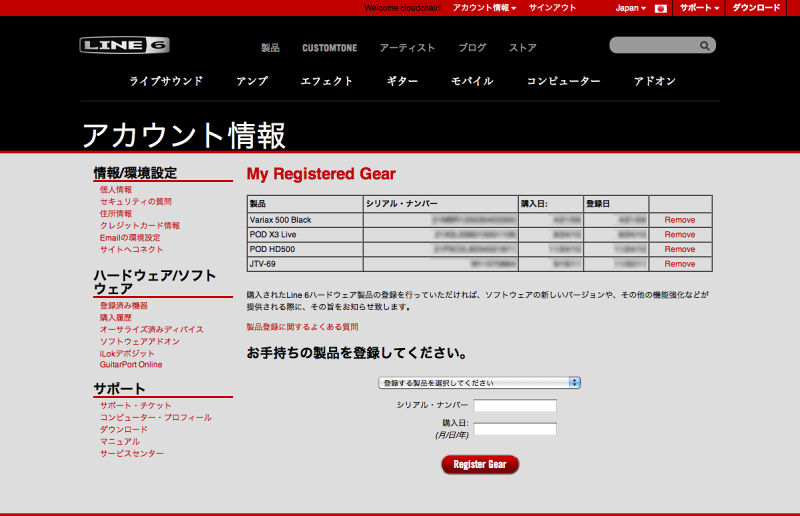This screenshot has width=800, height=516.
Task: Open the アーティスト menu item
Action: (x=407, y=47)
